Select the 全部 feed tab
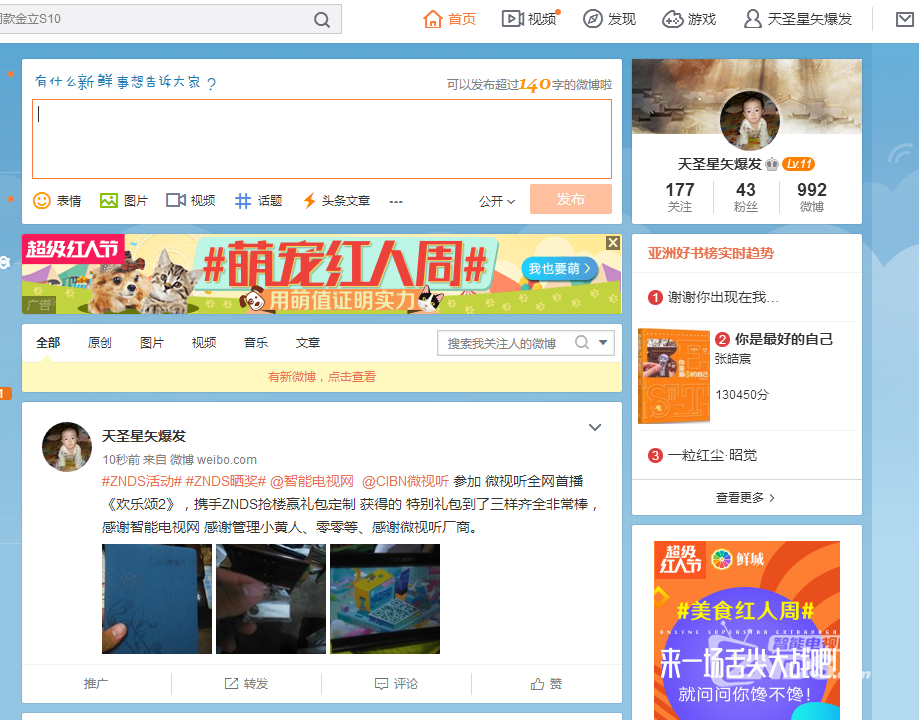The height and width of the screenshot is (720, 919). [x=48, y=342]
